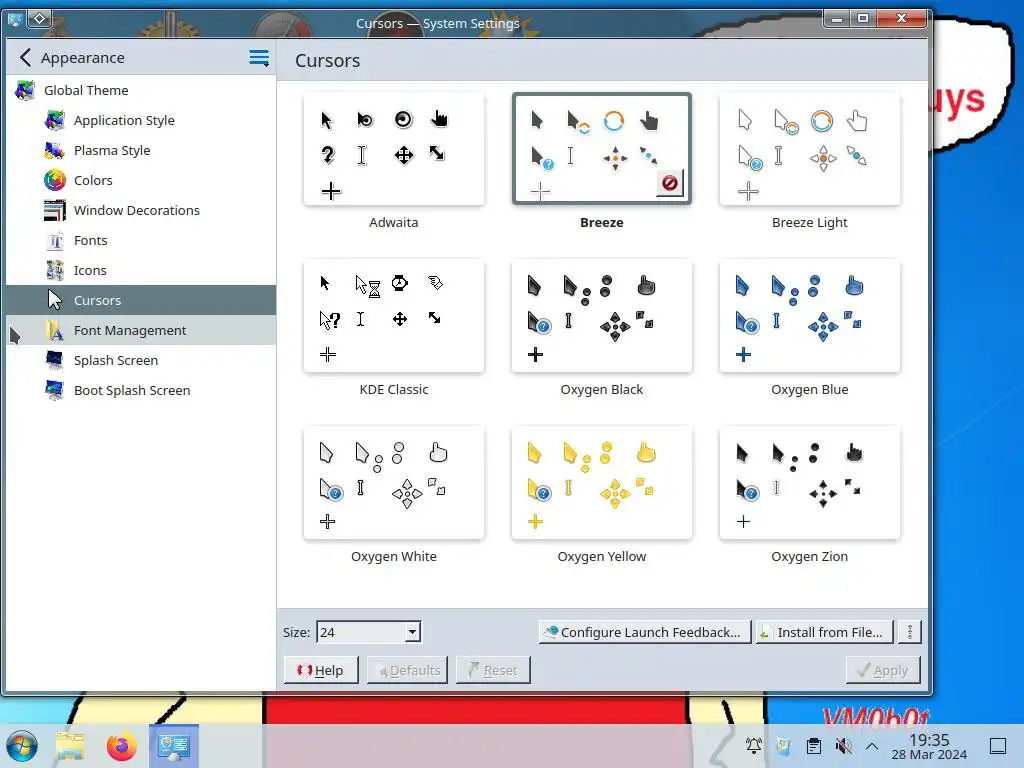1024x768 pixels.
Task: Choose the Breeze cursor theme
Action: (x=601, y=149)
